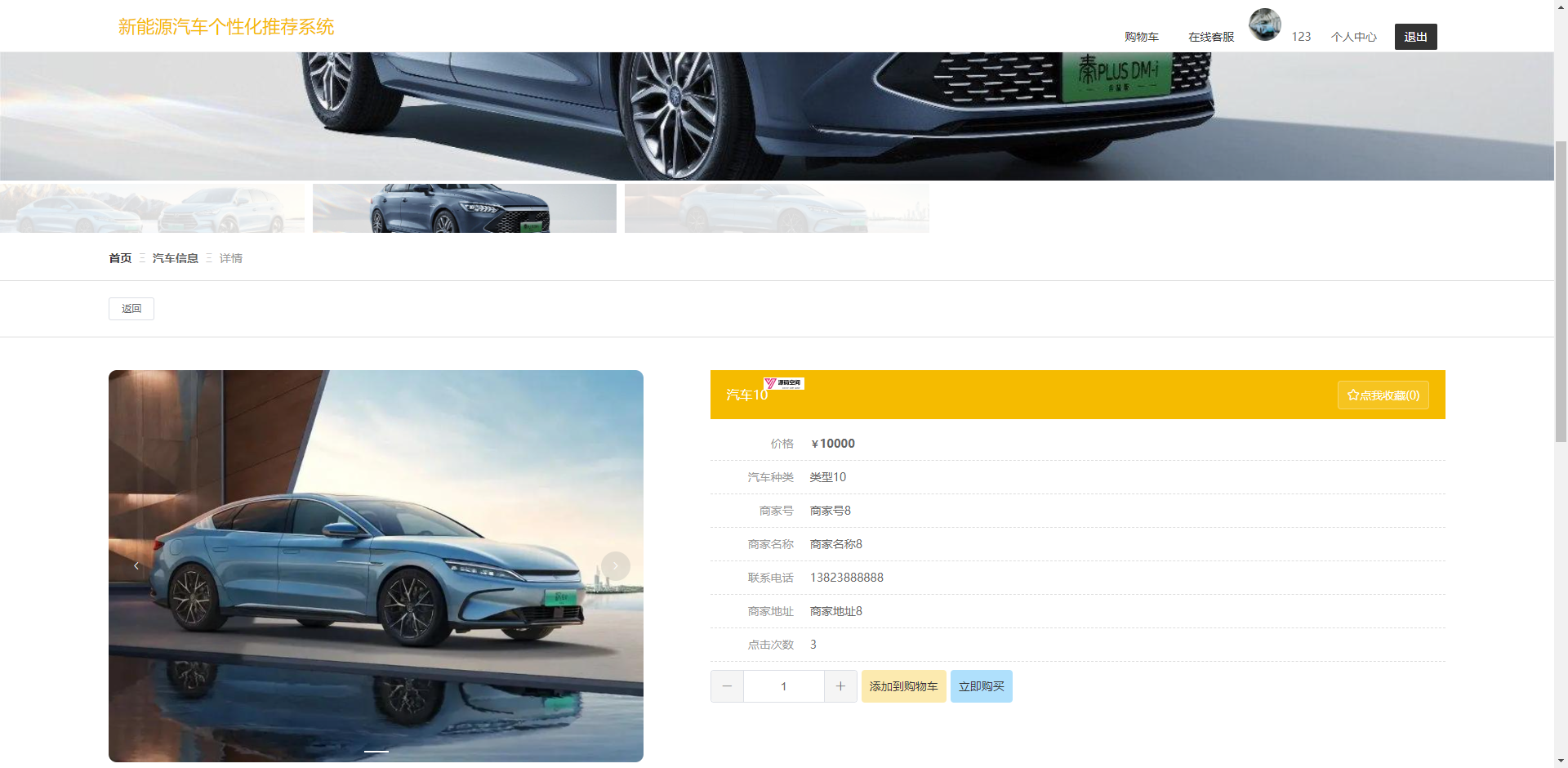Go to 个人中心 personal center
Screen dimensions: 1568x768
pos(1354,37)
